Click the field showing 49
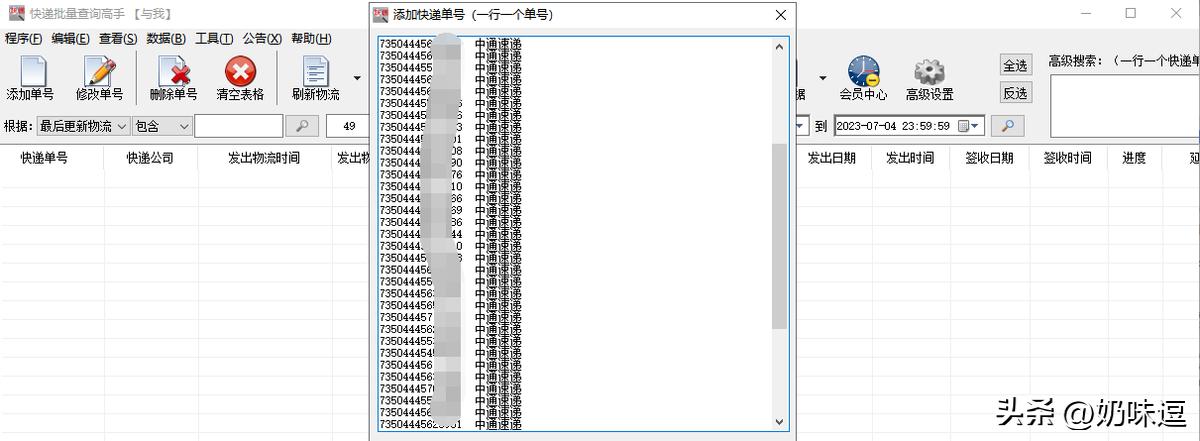 tap(348, 126)
